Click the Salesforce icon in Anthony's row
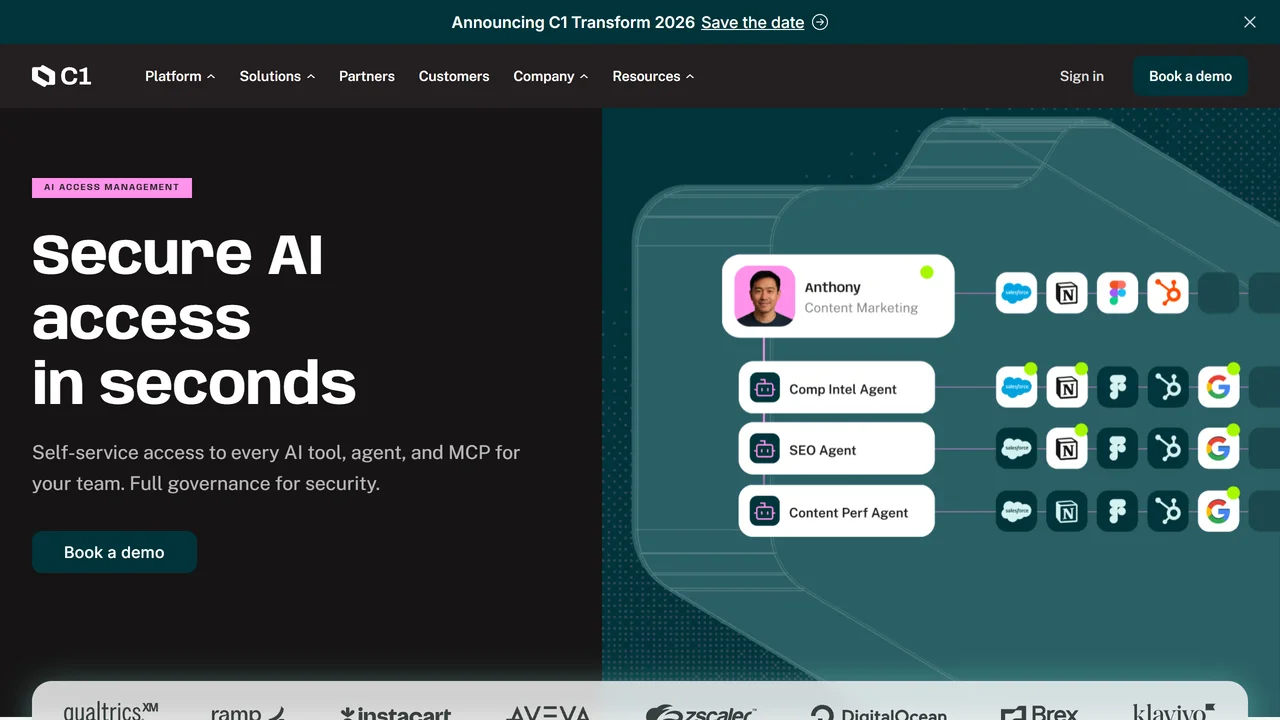The image size is (1280, 720). [1016, 293]
